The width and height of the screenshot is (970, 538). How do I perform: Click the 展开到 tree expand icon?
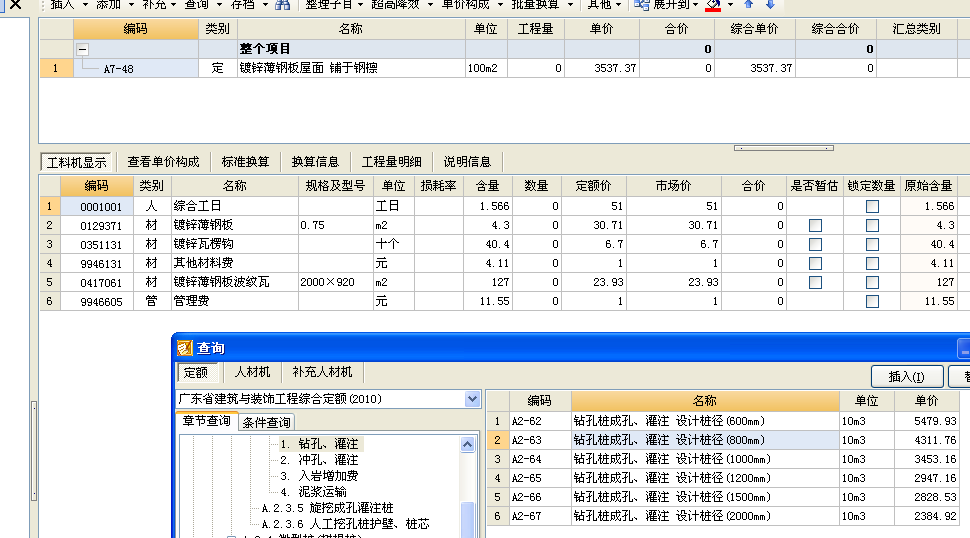coord(642,5)
